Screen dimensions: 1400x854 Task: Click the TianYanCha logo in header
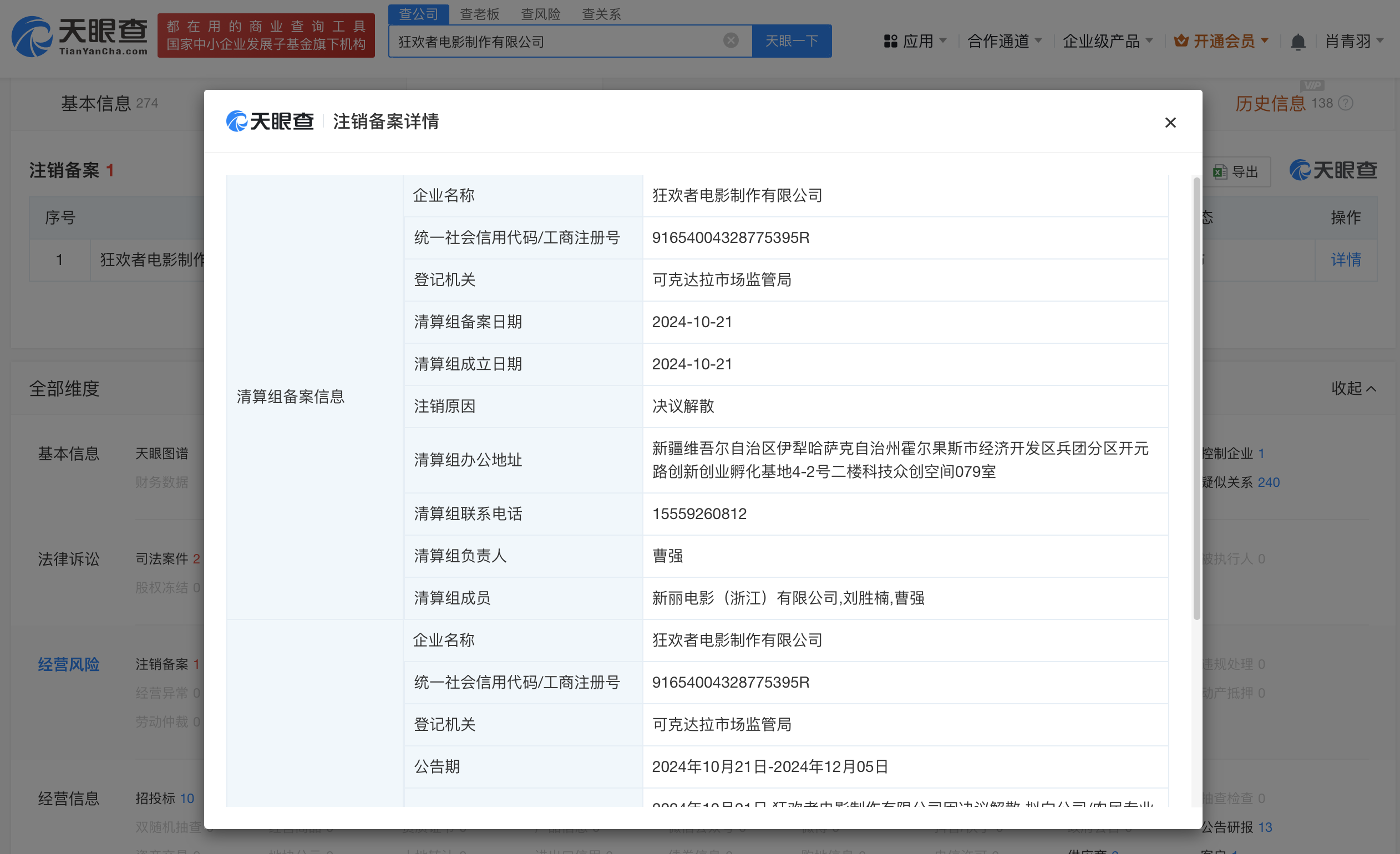pos(79,36)
